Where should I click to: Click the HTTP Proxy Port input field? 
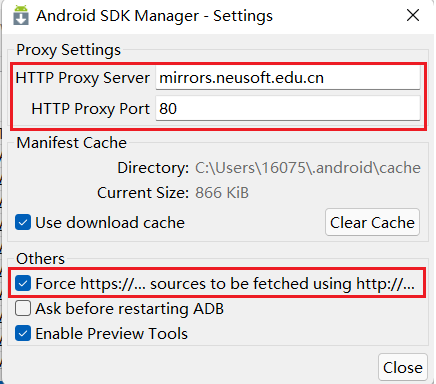click(x=288, y=108)
